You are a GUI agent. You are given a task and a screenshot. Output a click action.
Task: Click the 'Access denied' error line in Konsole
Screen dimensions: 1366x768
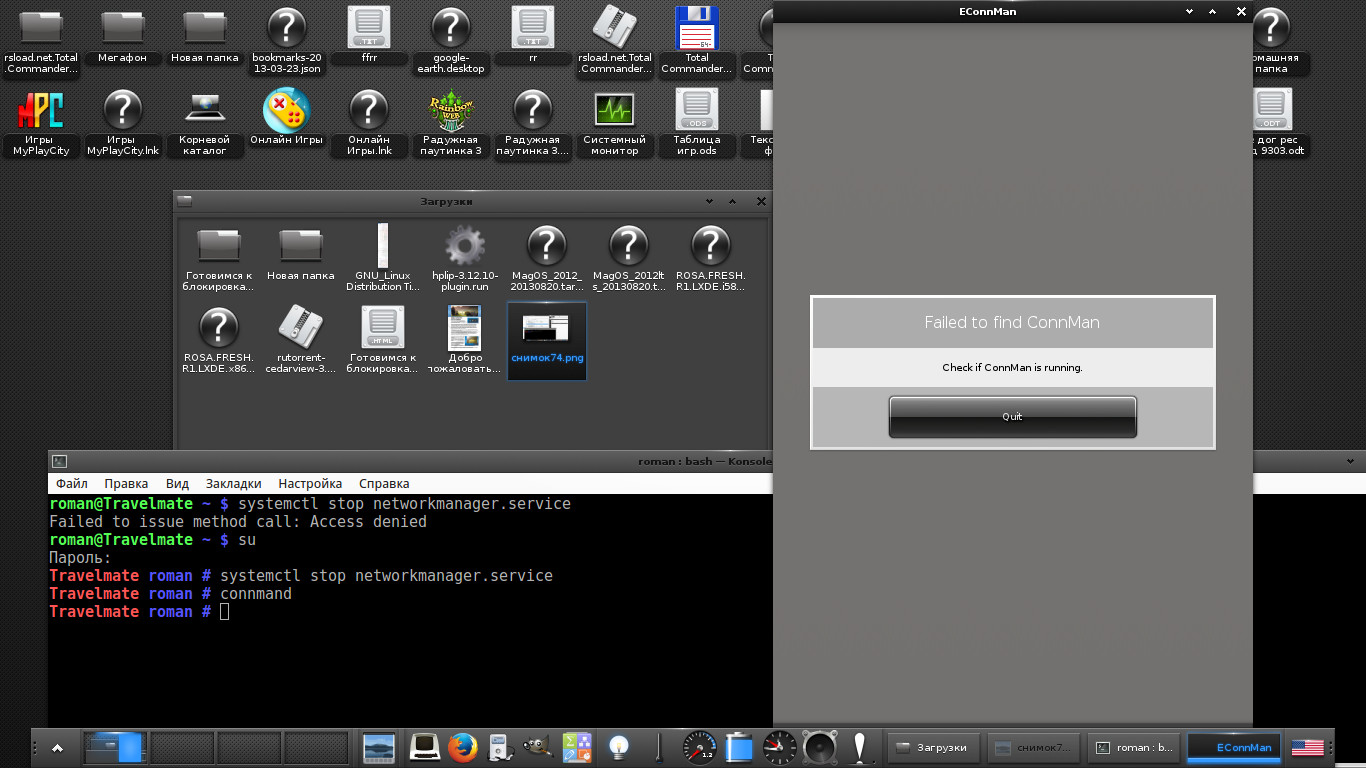[x=238, y=521]
